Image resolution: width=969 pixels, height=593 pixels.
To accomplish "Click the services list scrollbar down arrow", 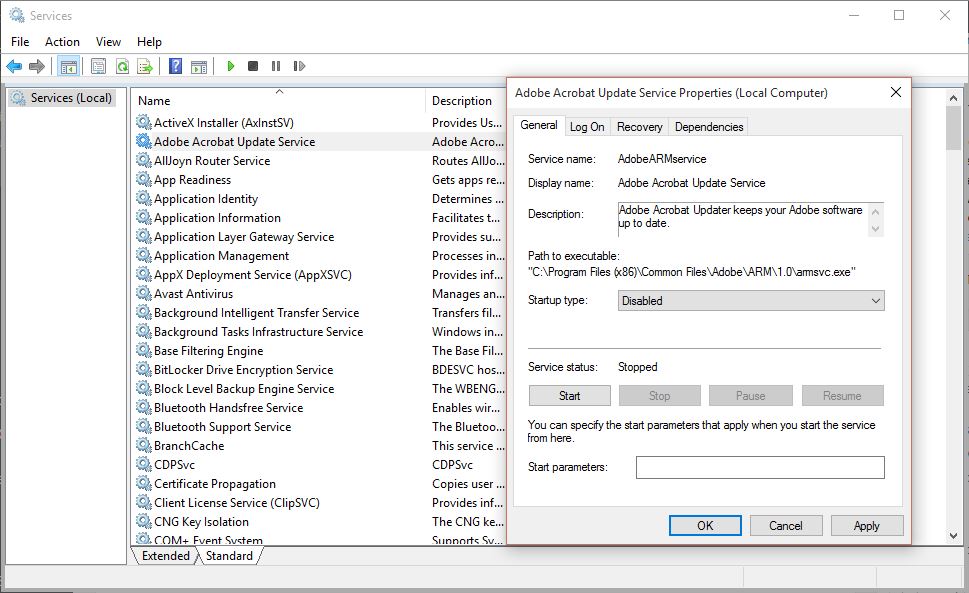I will pyautogui.click(x=953, y=536).
